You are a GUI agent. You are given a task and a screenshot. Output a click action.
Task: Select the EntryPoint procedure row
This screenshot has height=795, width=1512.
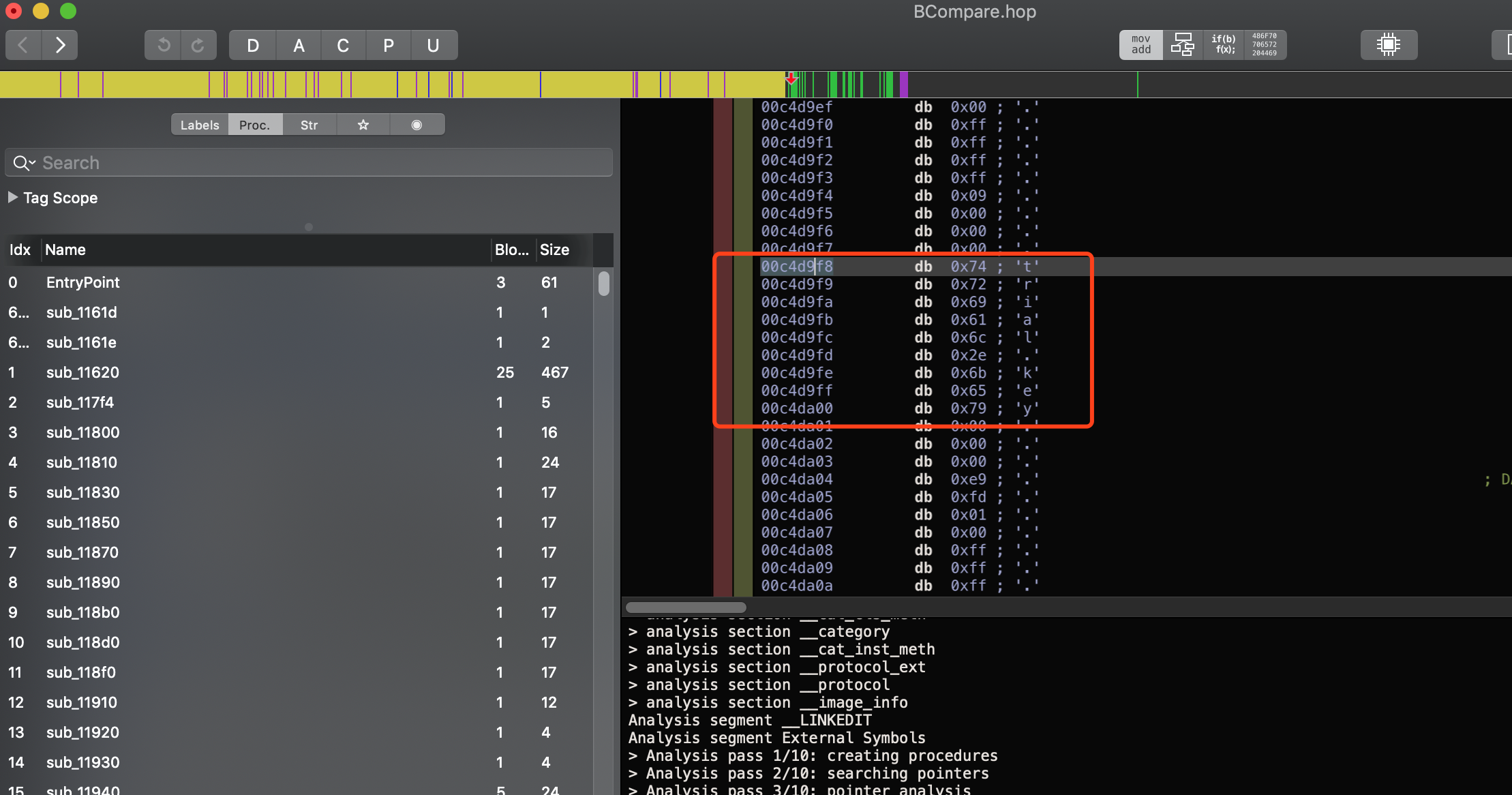coord(83,282)
